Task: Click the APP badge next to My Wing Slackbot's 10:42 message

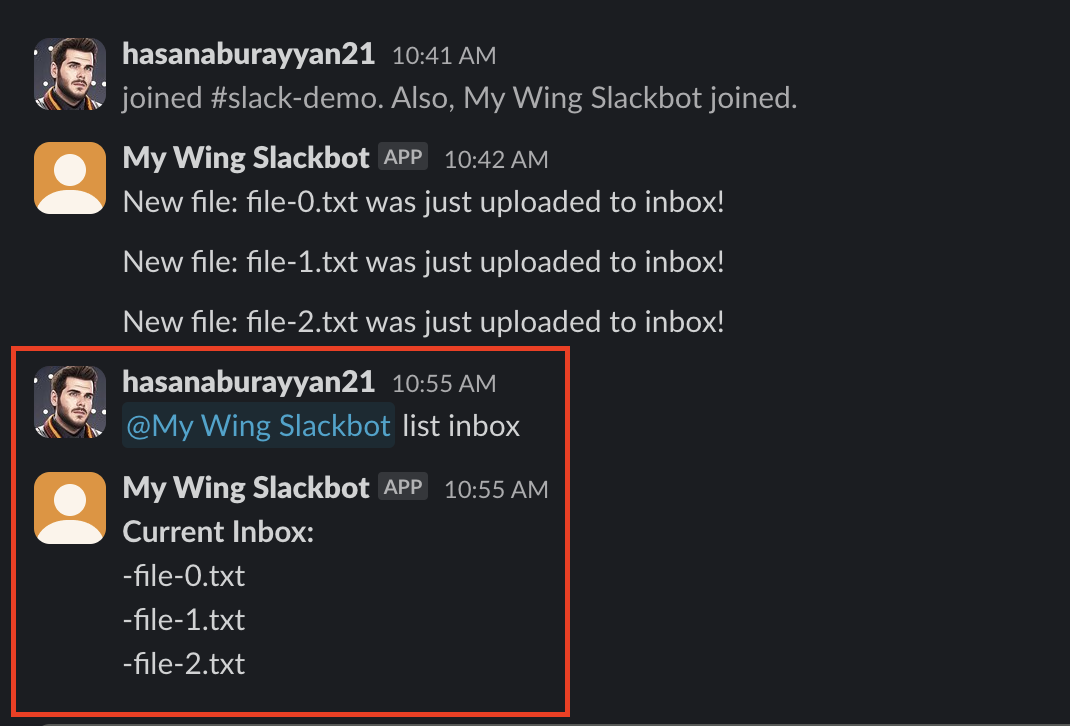Action: [x=403, y=156]
